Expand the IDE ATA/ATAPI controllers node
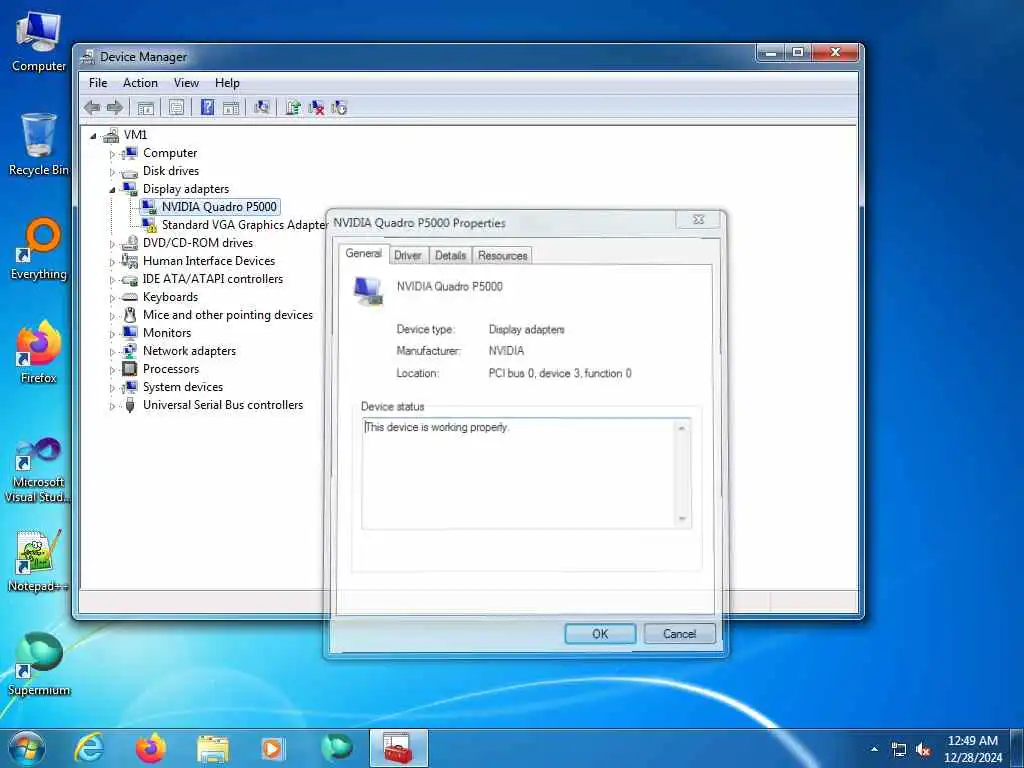 point(112,280)
